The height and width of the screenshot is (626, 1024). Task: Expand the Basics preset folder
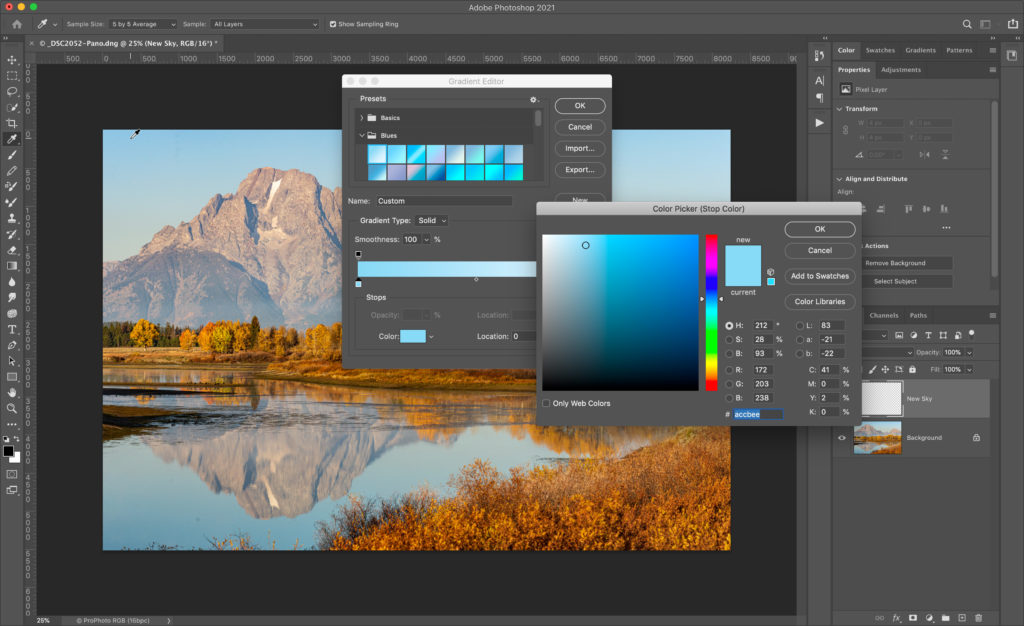[x=362, y=118]
